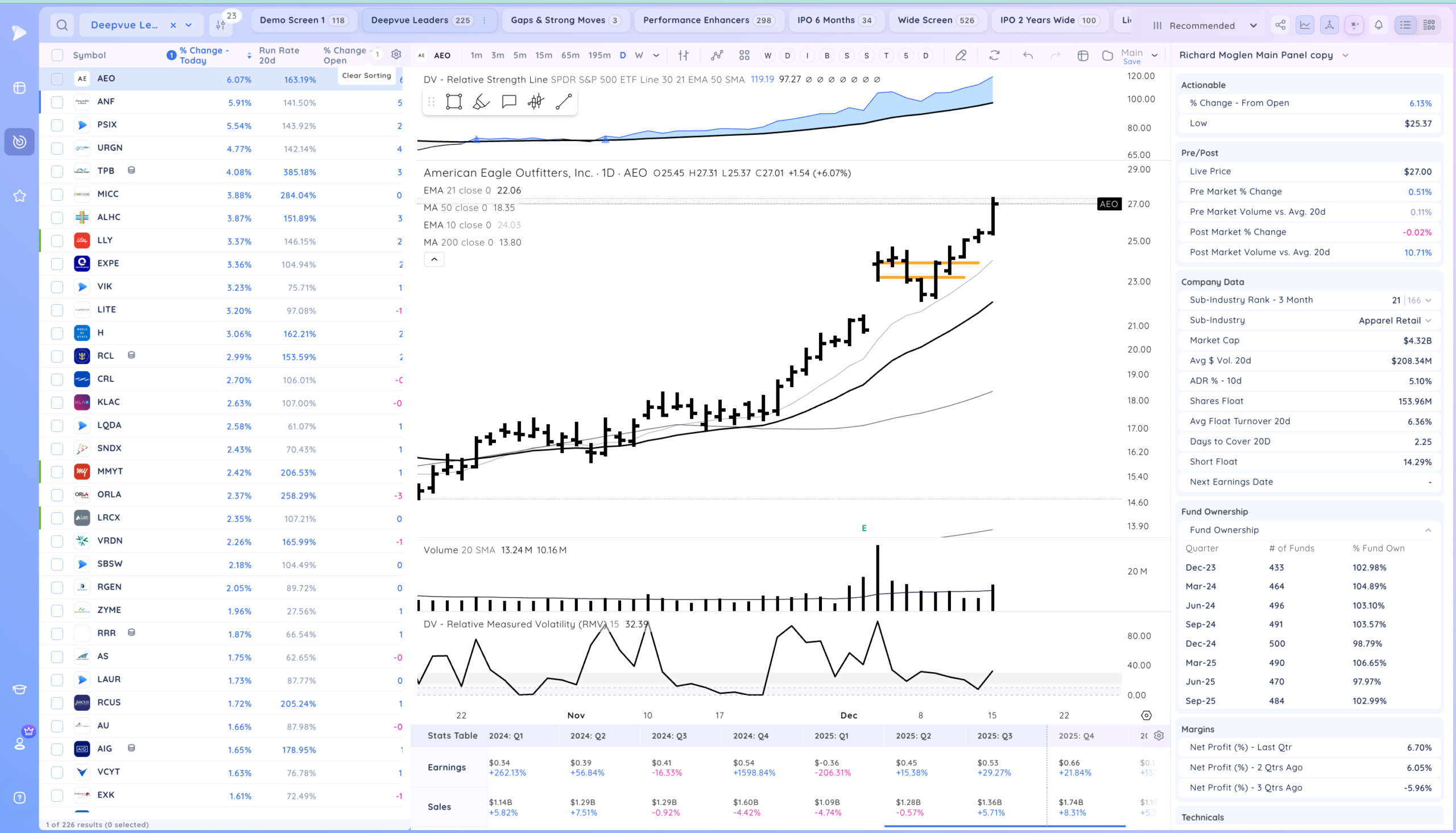
Task: Check the box next to ANF
Action: coord(57,102)
